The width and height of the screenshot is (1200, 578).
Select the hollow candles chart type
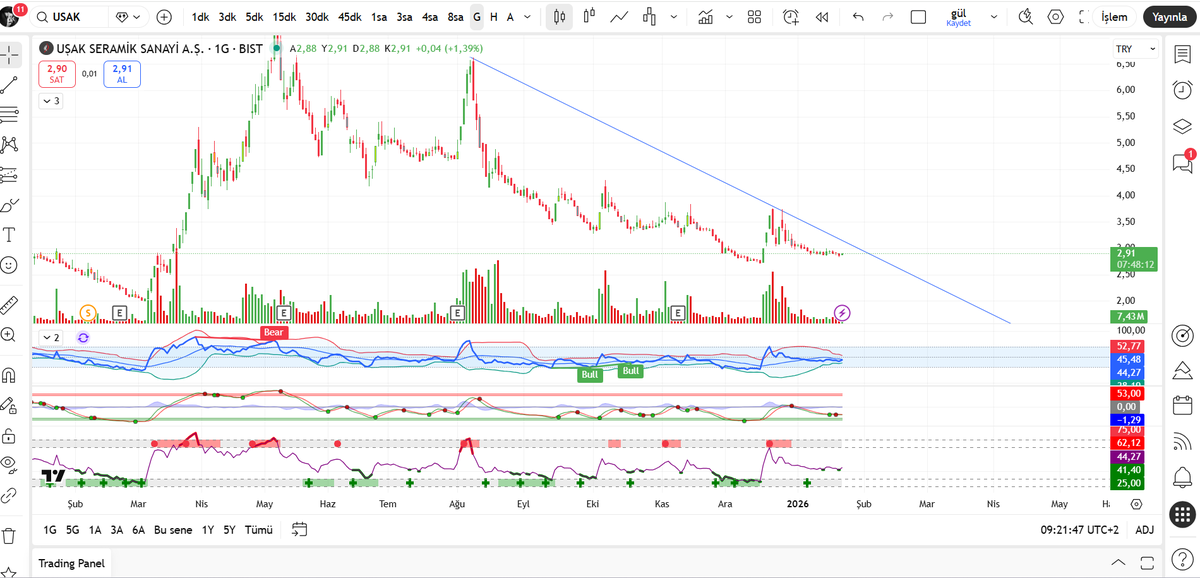click(589, 17)
